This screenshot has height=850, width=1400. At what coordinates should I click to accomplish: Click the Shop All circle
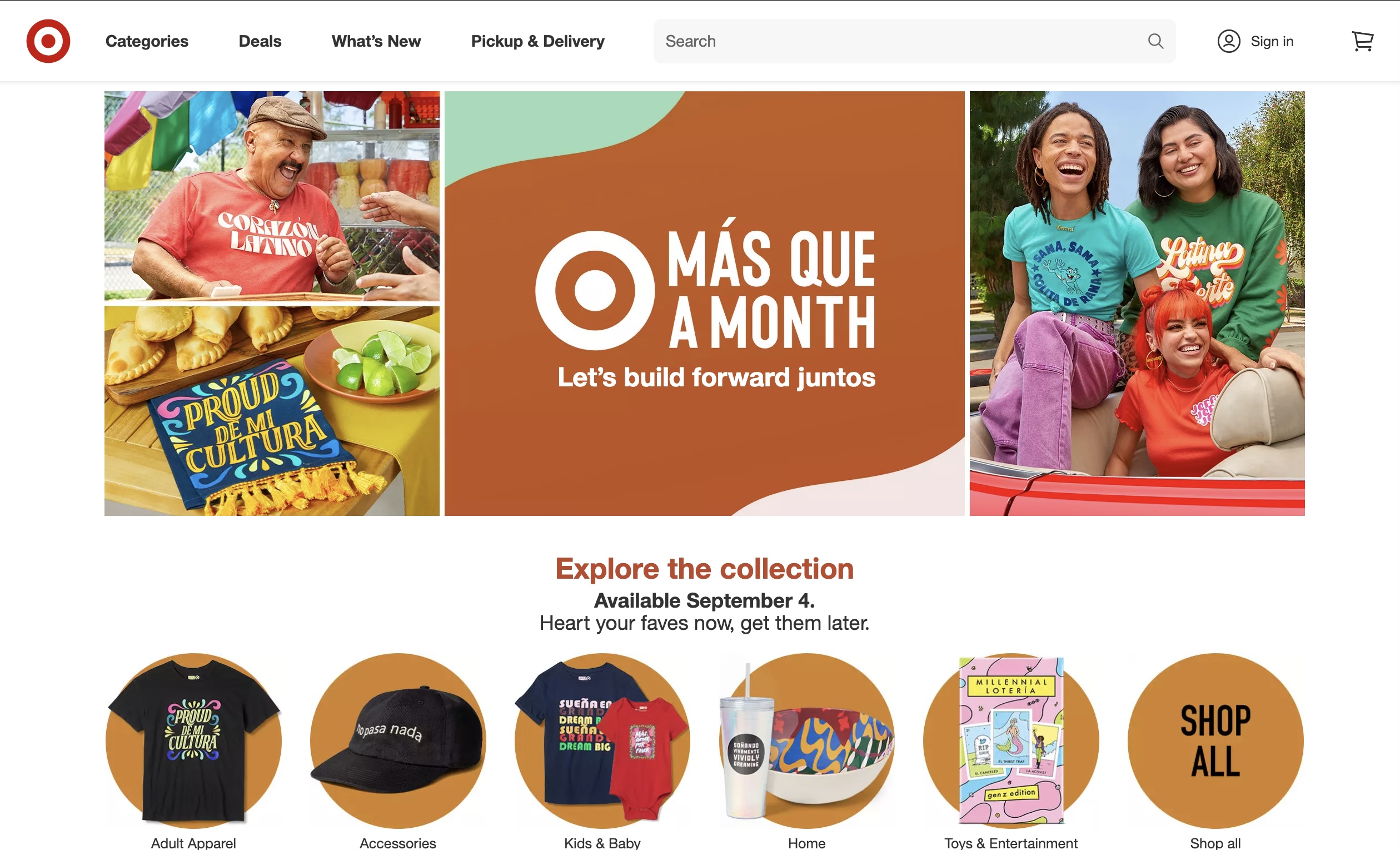click(x=1215, y=740)
